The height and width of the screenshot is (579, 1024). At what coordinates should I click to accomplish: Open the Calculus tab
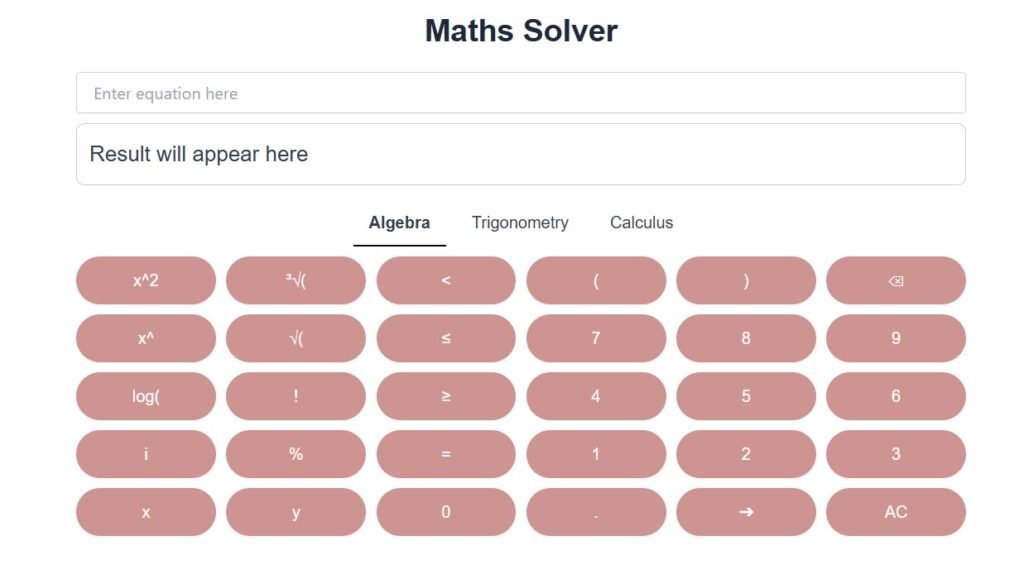641,223
